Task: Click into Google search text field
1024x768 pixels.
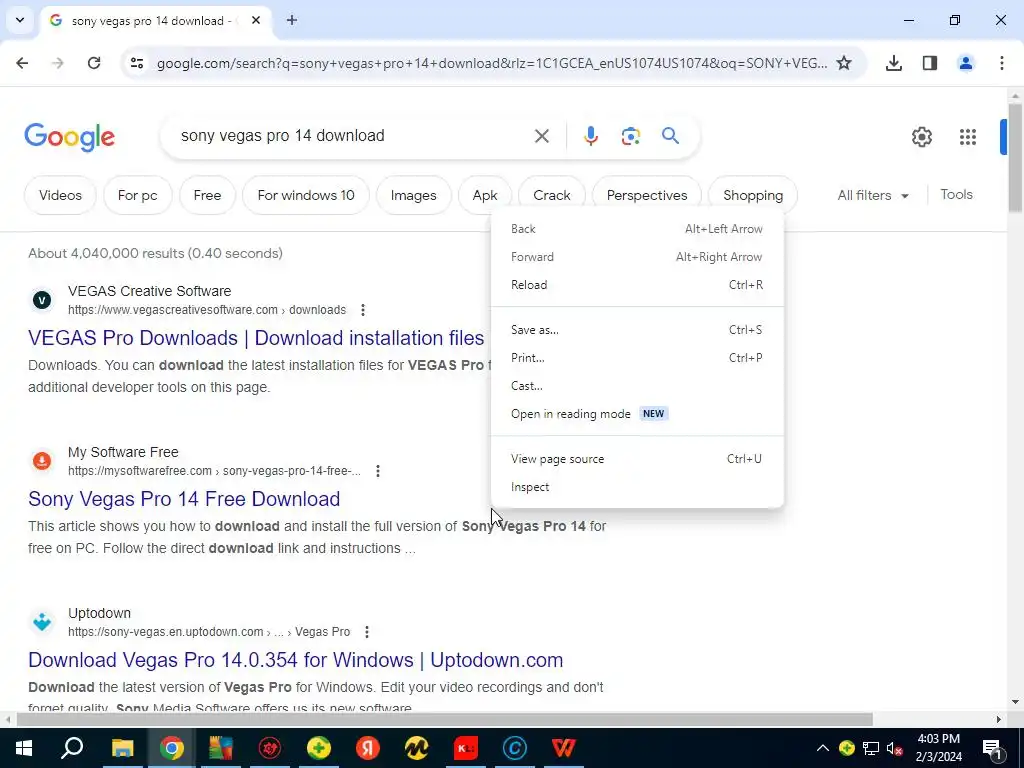Action: click(353, 136)
